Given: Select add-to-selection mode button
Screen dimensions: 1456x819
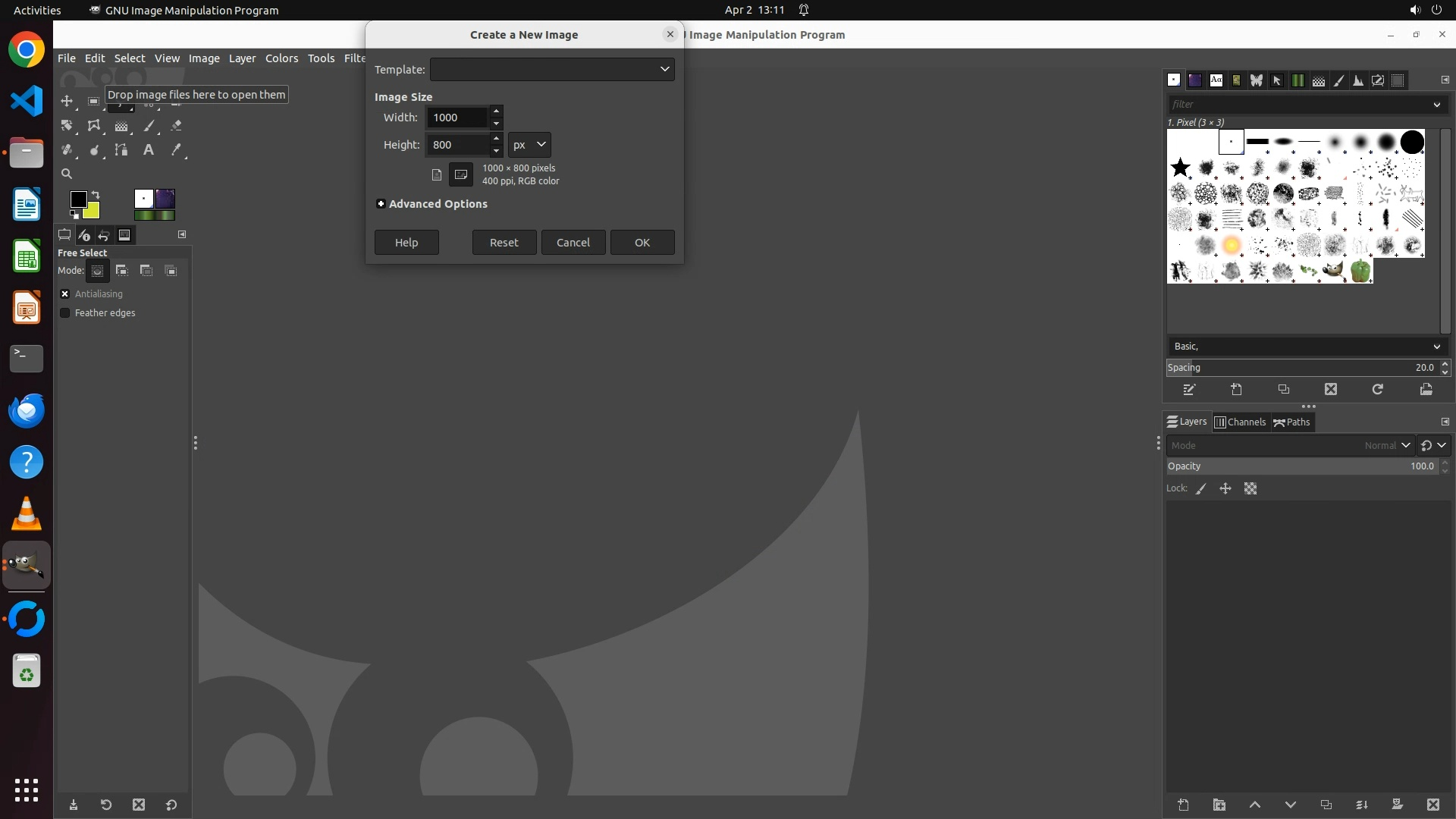Looking at the screenshot, I should 122,271.
